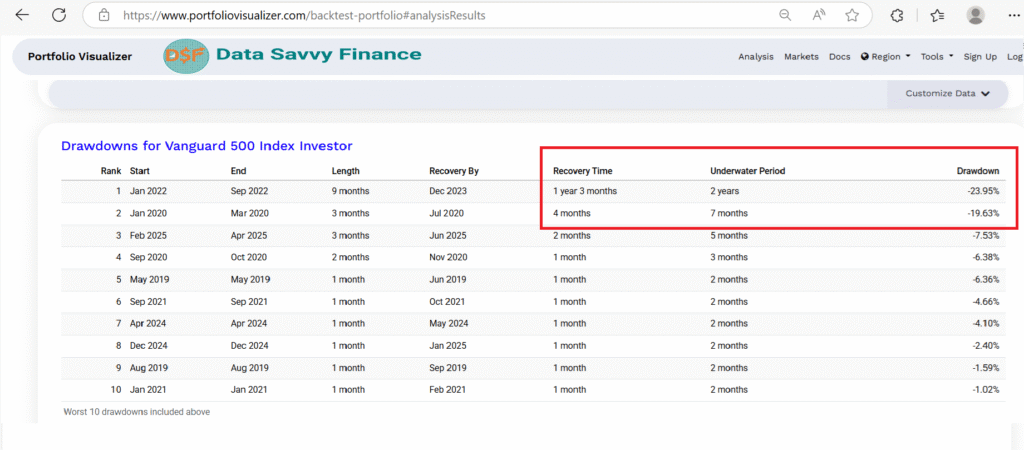1024x450 pixels.
Task: Open the Tools dropdown menu
Action: pos(937,57)
